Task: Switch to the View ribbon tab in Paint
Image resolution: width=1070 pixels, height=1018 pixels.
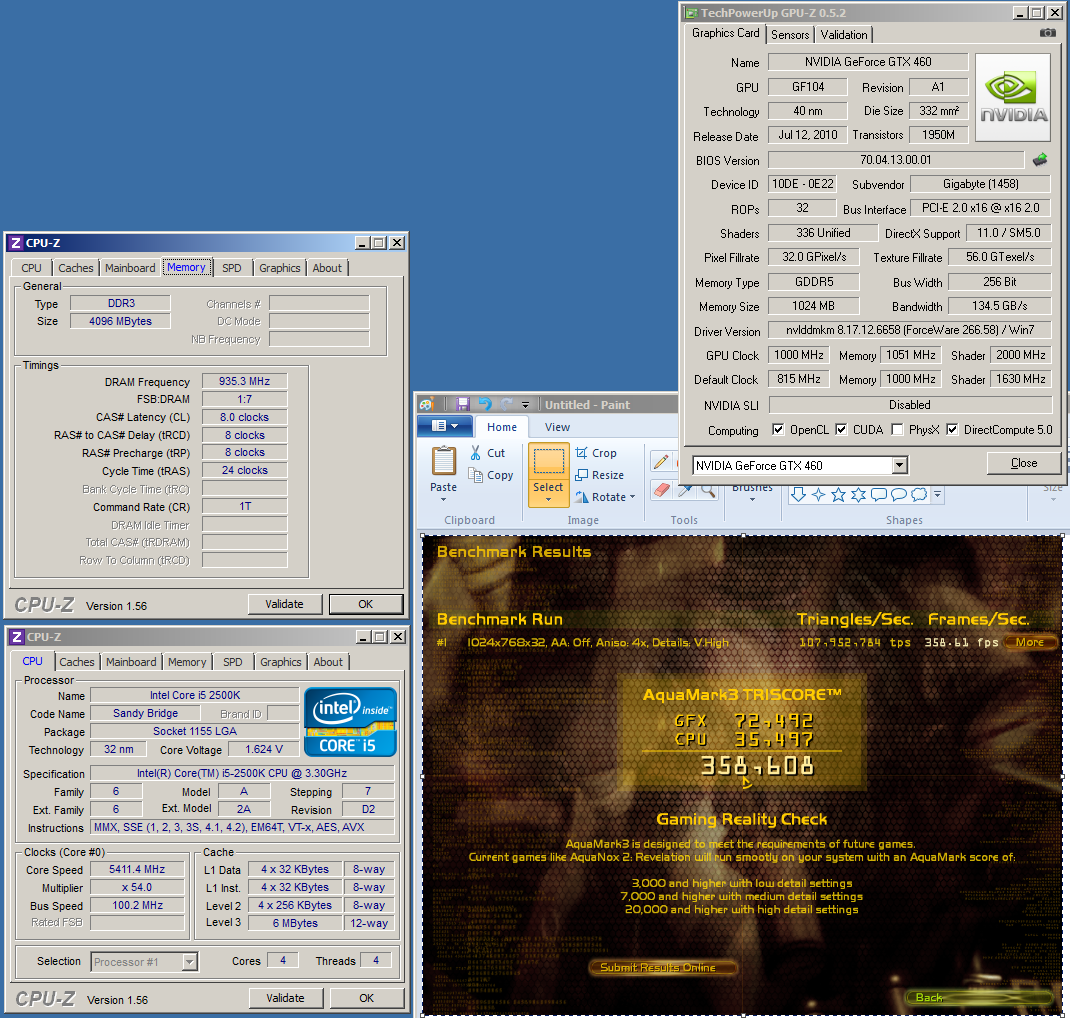Action: click(557, 427)
